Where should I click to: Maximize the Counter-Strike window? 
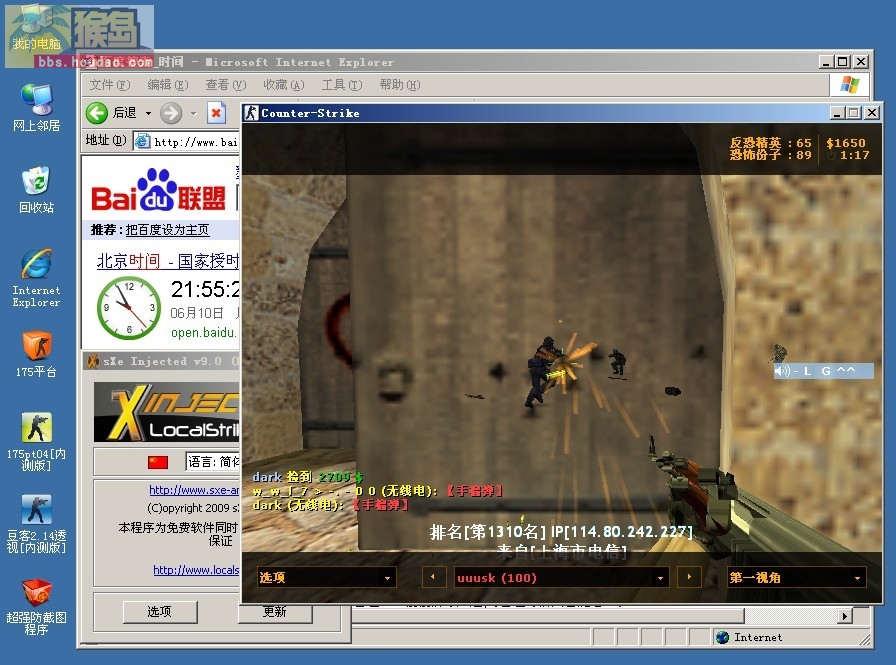(854, 113)
